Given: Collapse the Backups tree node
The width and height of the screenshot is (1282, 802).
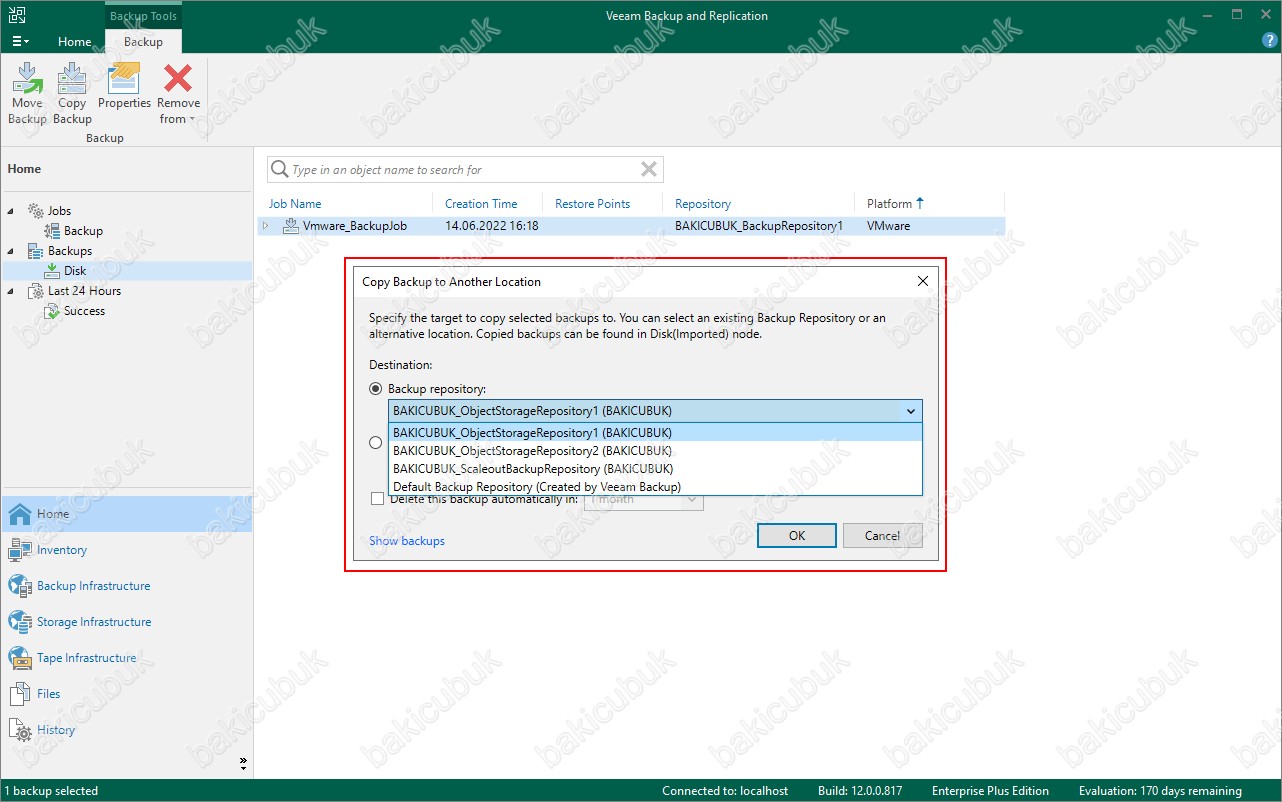Looking at the screenshot, I should coord(11,251).
